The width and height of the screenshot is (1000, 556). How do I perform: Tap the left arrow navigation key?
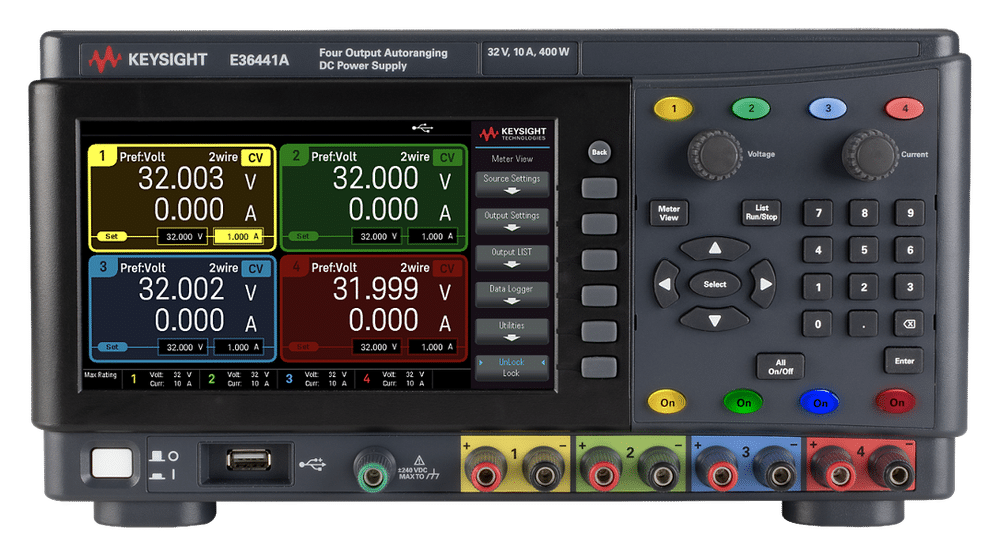point(666,284)
